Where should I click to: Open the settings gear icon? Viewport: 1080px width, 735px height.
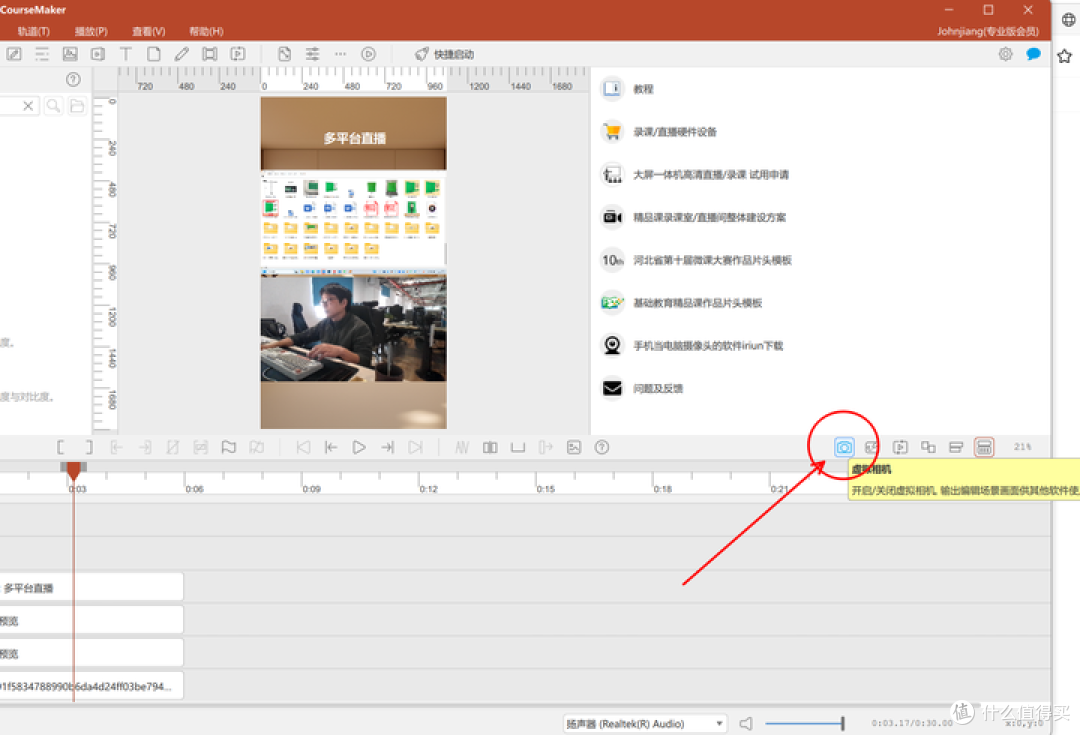tap(1006, 54)
